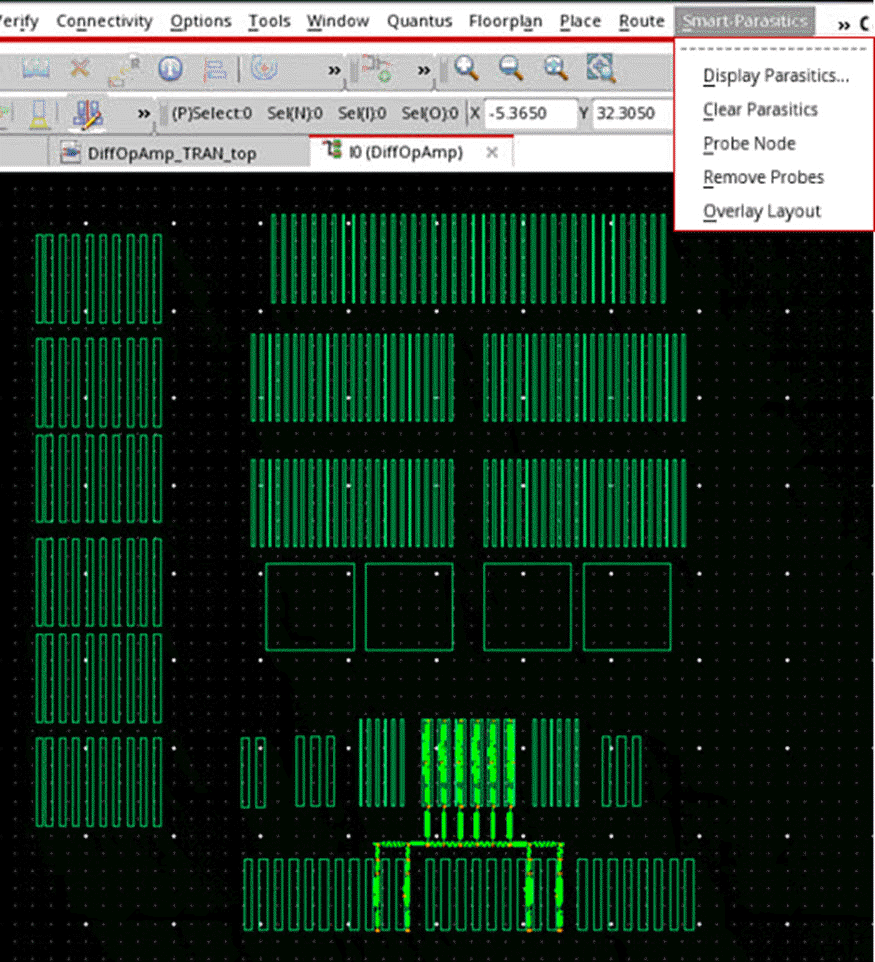Expand toolbar overflow chevron before (P)Select status
This screenshot has width=875, height=962.
coord(143,114)
